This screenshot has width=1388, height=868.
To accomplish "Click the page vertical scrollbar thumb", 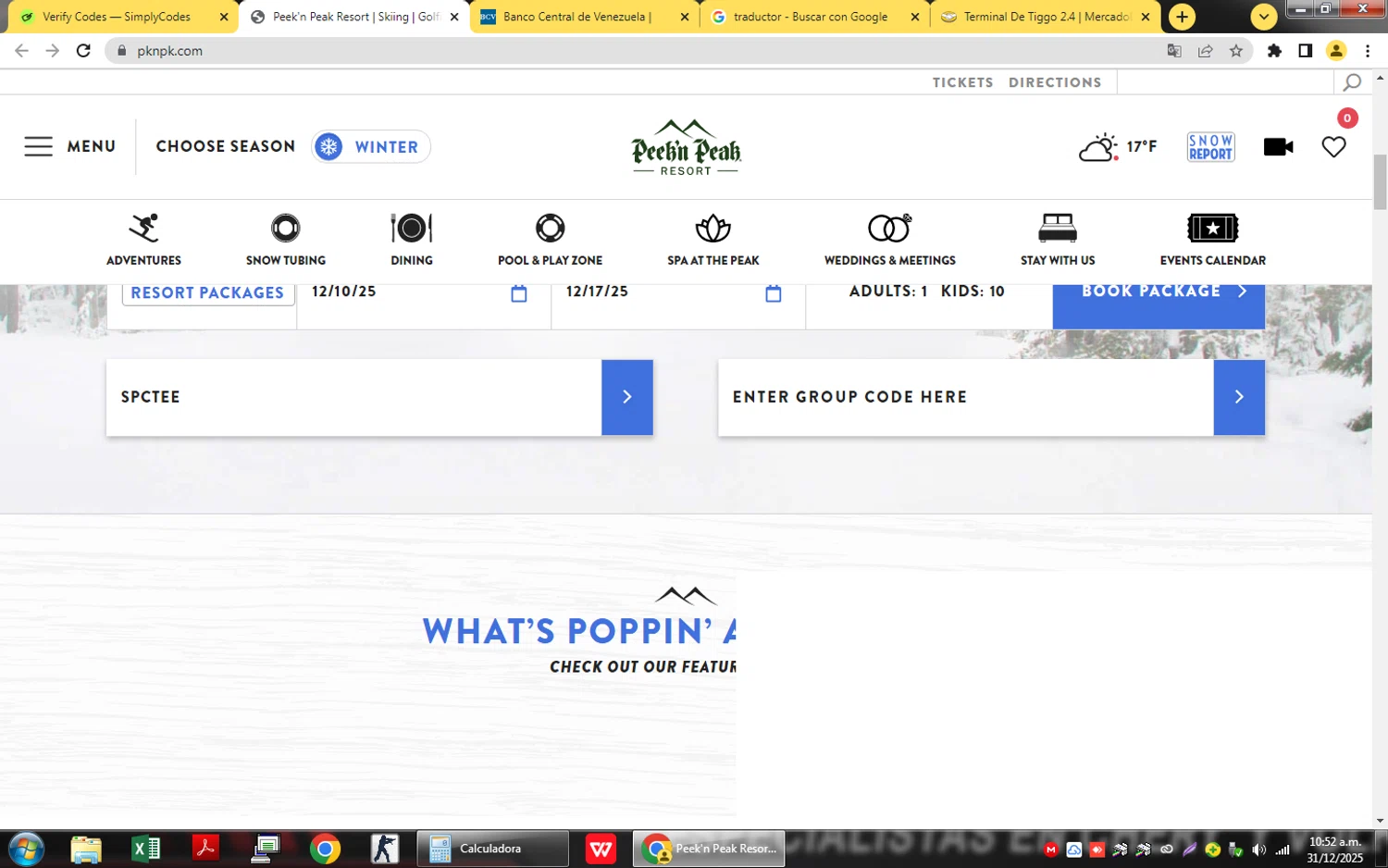I will [1380, 182].
